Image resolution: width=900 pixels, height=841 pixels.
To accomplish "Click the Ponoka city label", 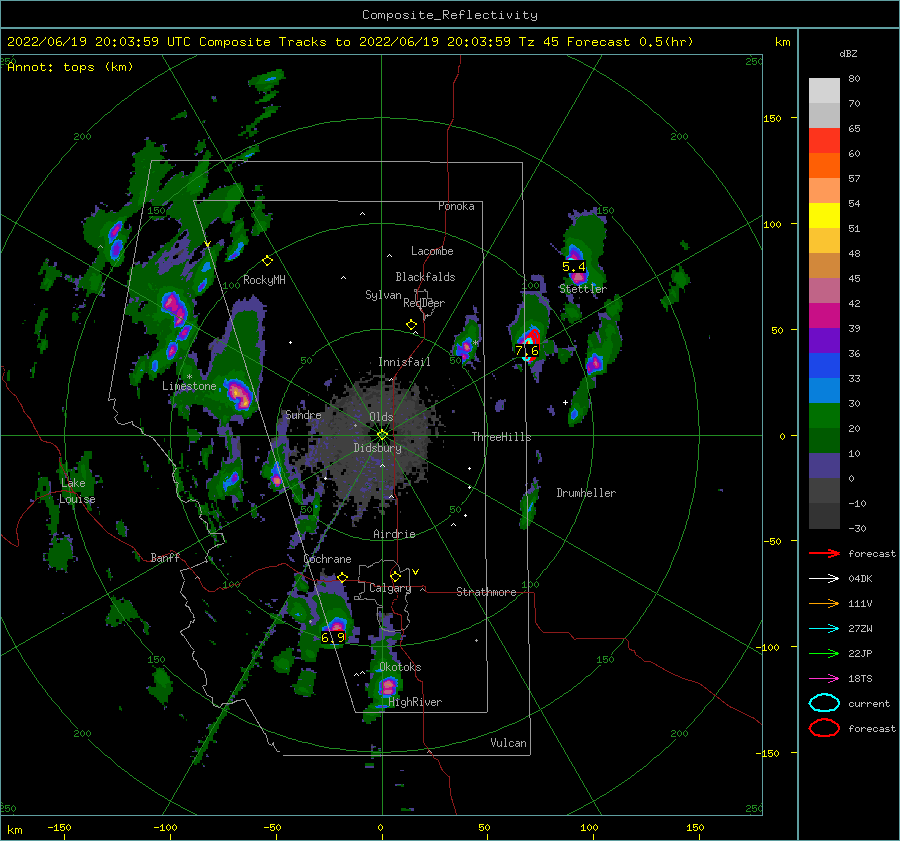I will coord(456,206).
